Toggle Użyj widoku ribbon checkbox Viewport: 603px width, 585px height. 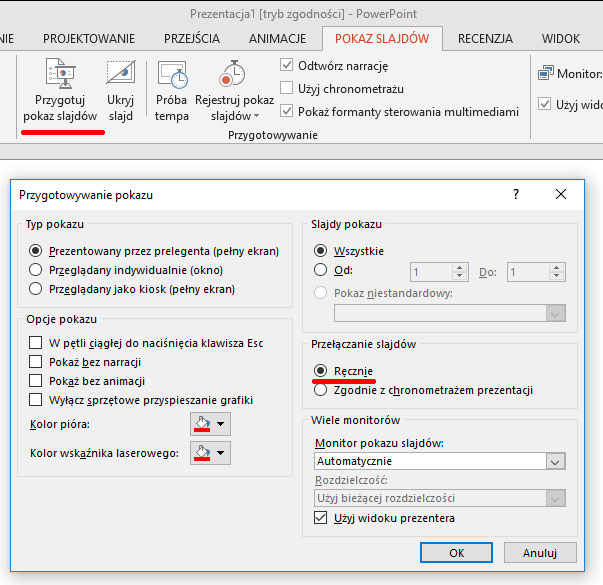(544, 104)
